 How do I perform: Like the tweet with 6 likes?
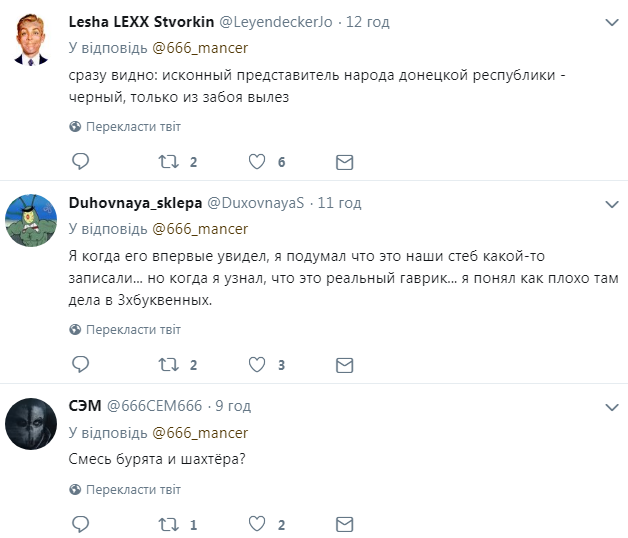point(258,161)
